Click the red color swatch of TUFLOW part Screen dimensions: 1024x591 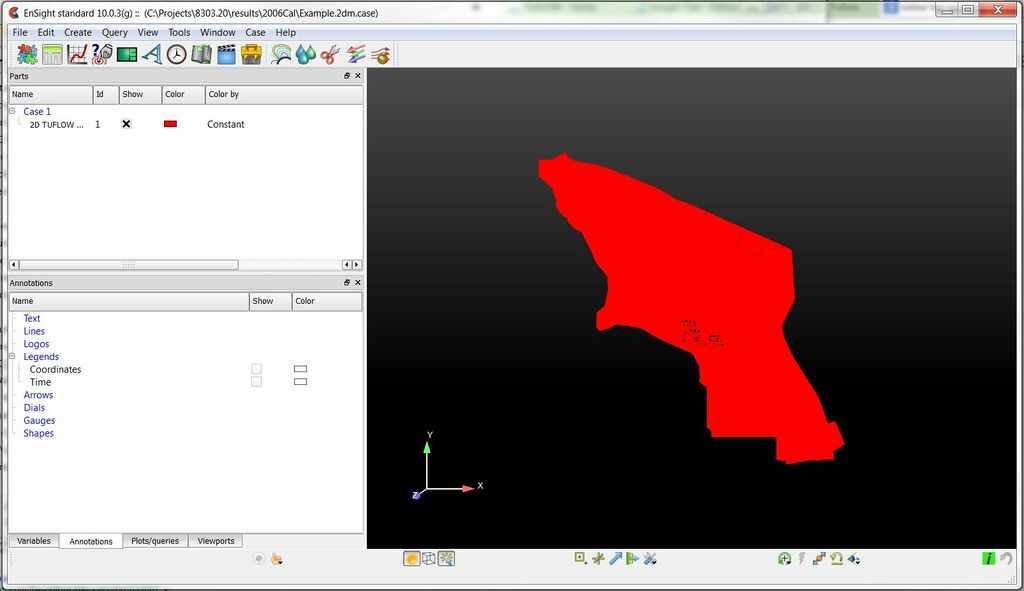coord(170,124)
